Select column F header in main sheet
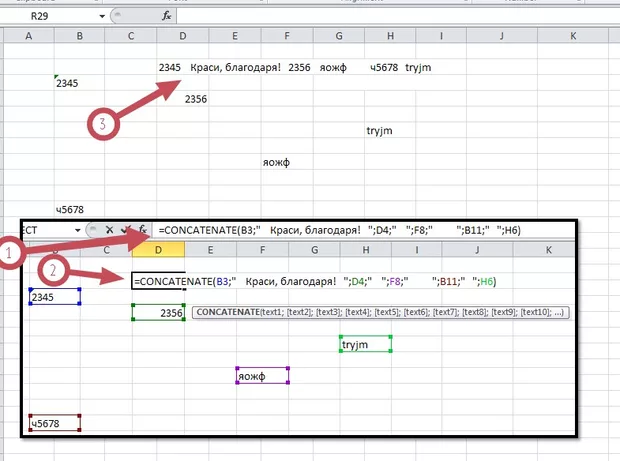 click(x=287, y=36)
